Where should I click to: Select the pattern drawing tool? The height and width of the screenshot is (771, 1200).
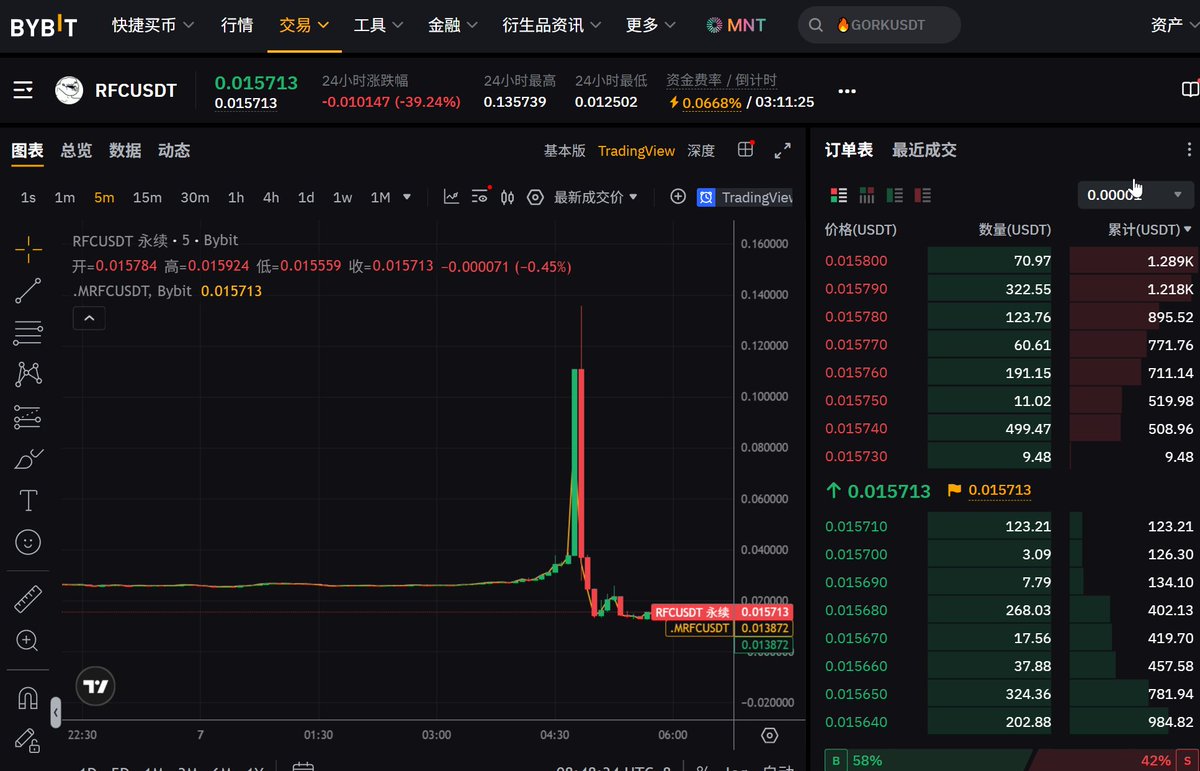28,374
